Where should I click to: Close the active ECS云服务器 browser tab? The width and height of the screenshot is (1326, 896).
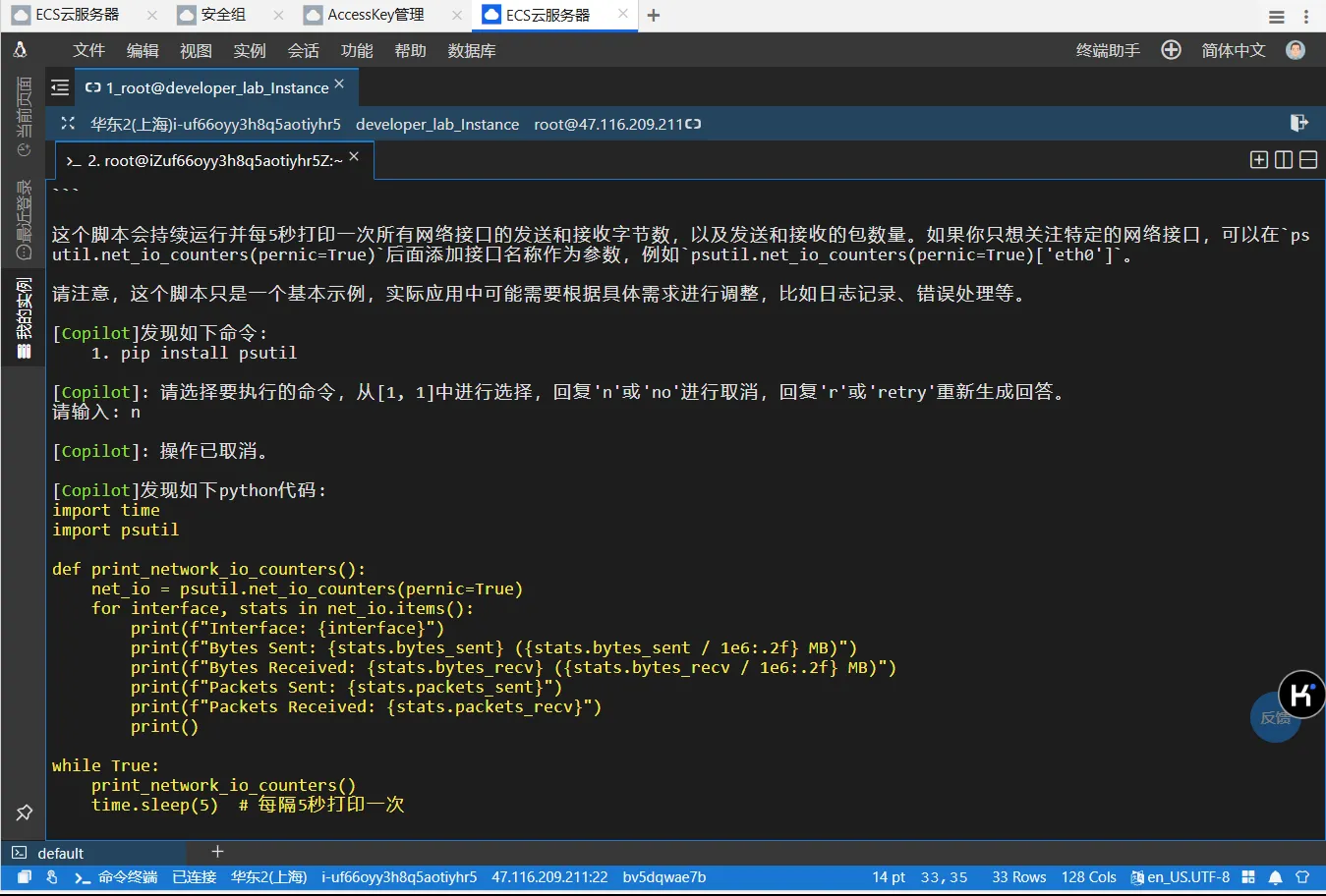[x=623, y=14]
